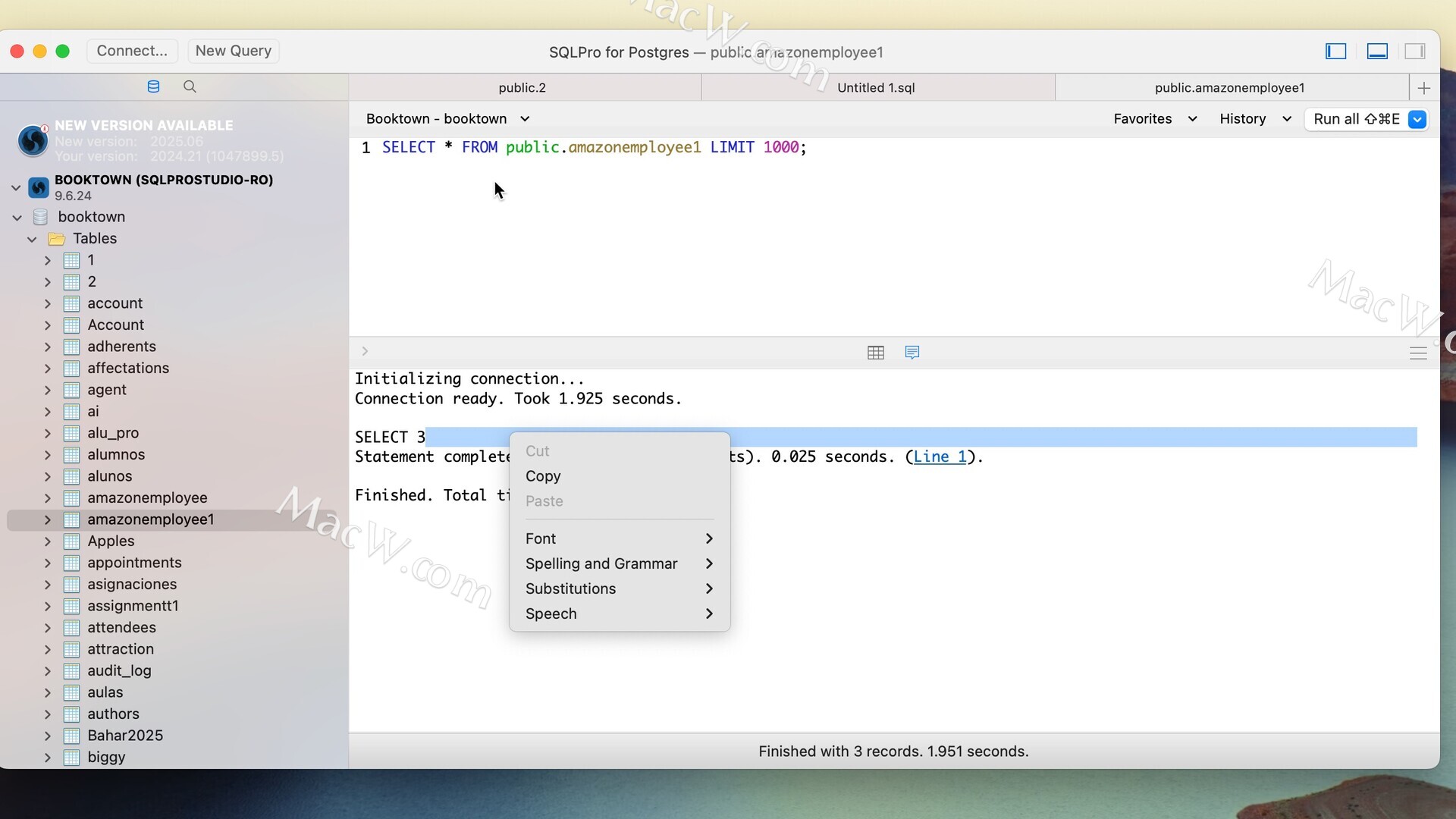Expand the alu_pro table node
The height and width of the screenshot is (819, 1456).
click(48, 434)
